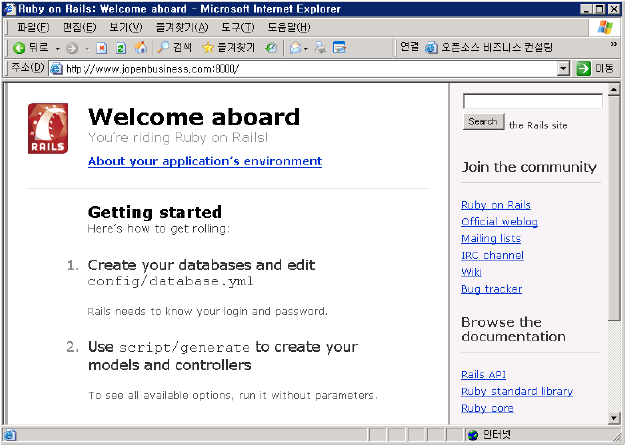Click the IE icon in title bar
Viewport: 625px width, 445px height.
point(9,9)
